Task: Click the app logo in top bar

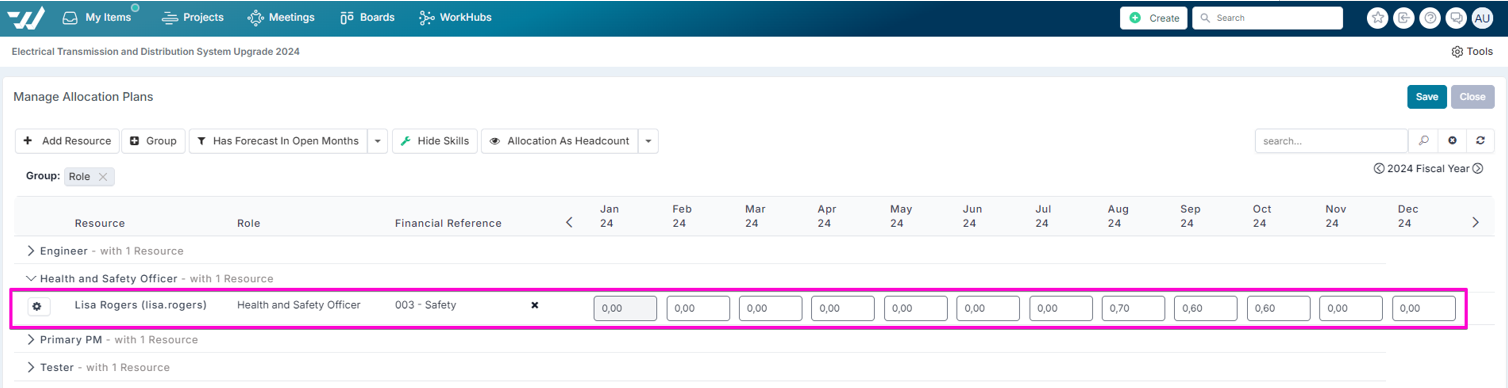Action: 26,18
